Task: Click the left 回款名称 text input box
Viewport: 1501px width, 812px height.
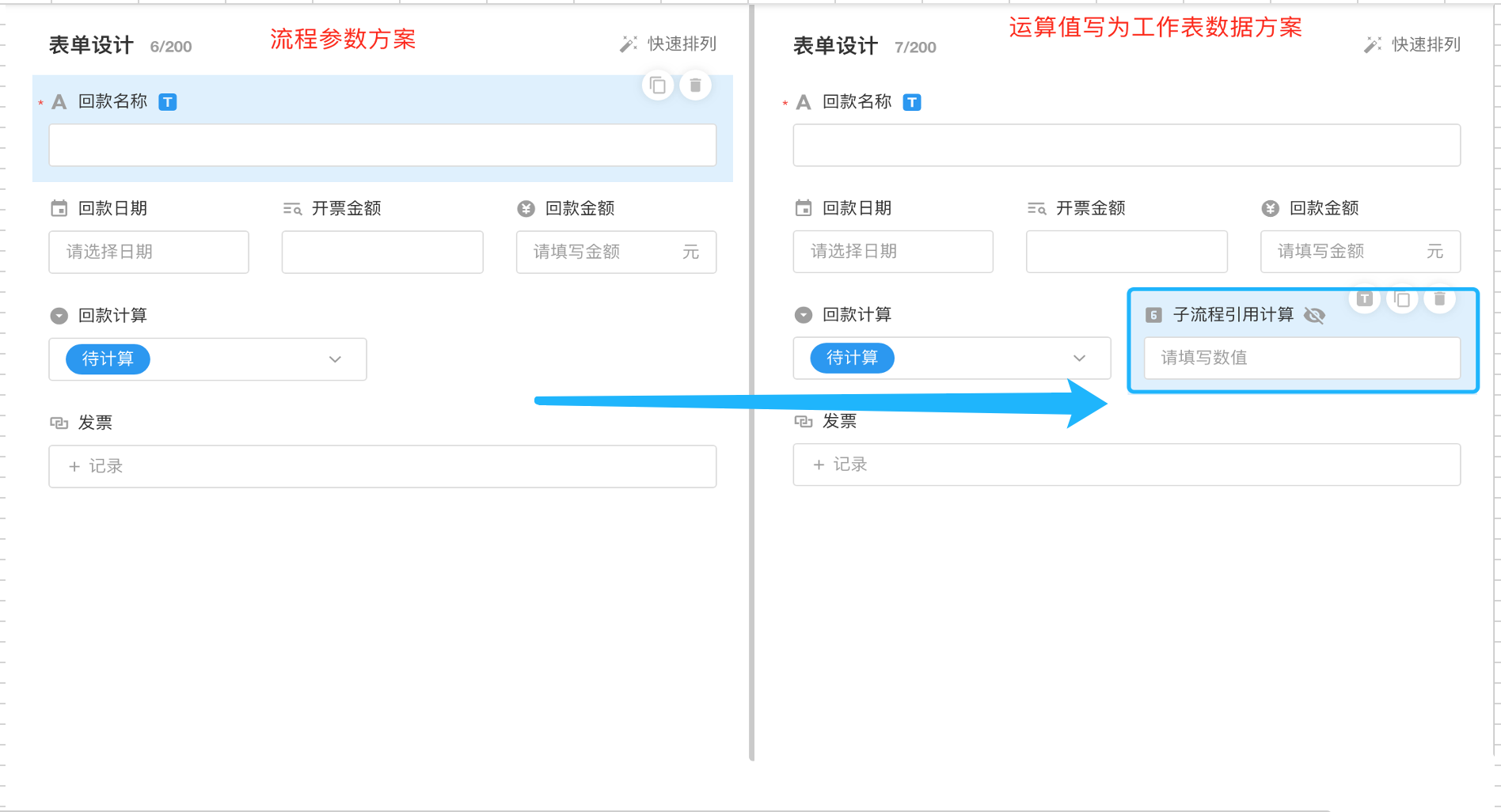Action: tap(382, 146)
